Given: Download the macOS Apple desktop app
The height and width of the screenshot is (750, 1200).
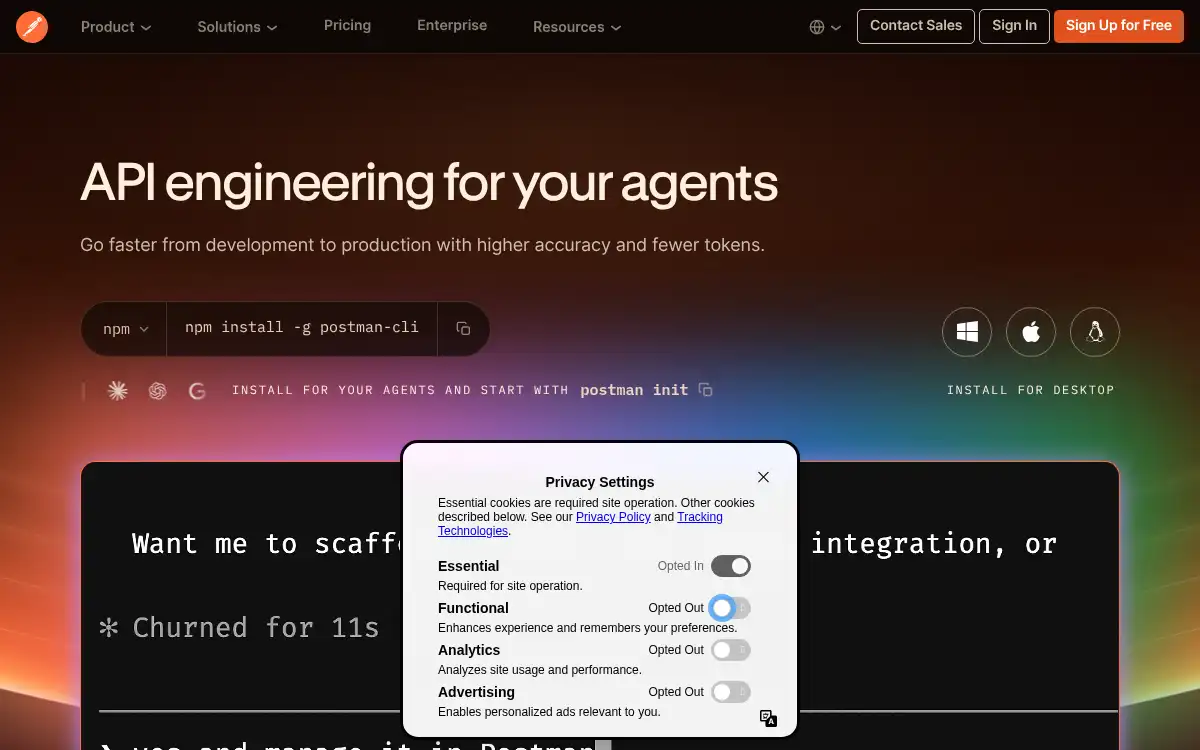Looking at the screenshot, I should [1031, 332].
